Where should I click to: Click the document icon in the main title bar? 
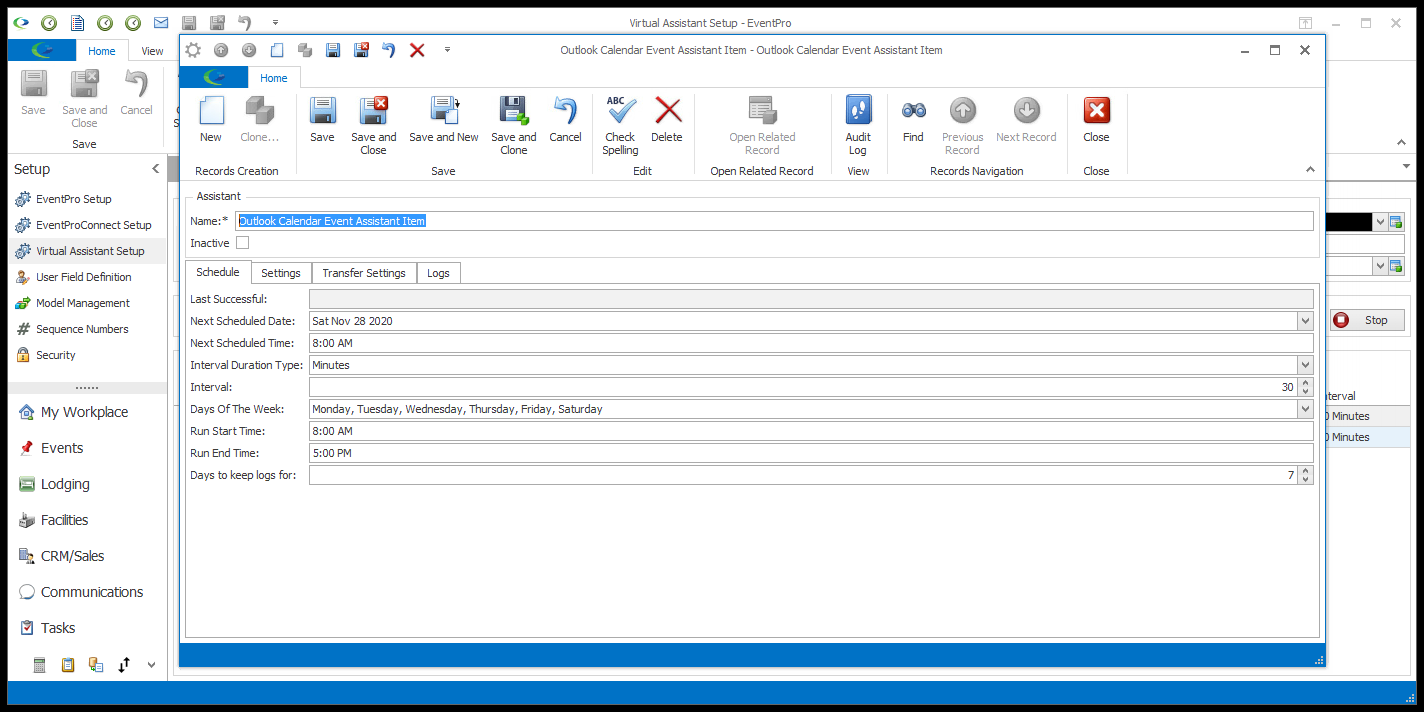(76, 22)
